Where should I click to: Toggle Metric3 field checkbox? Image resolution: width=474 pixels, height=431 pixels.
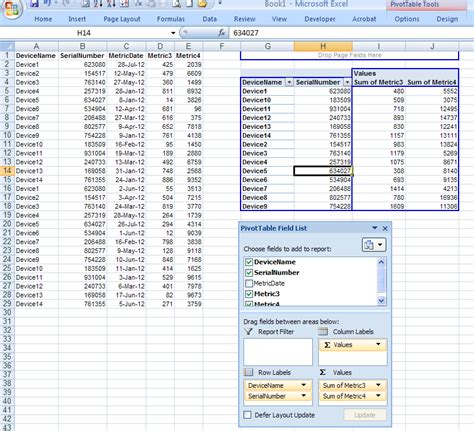tap(249, 294)
